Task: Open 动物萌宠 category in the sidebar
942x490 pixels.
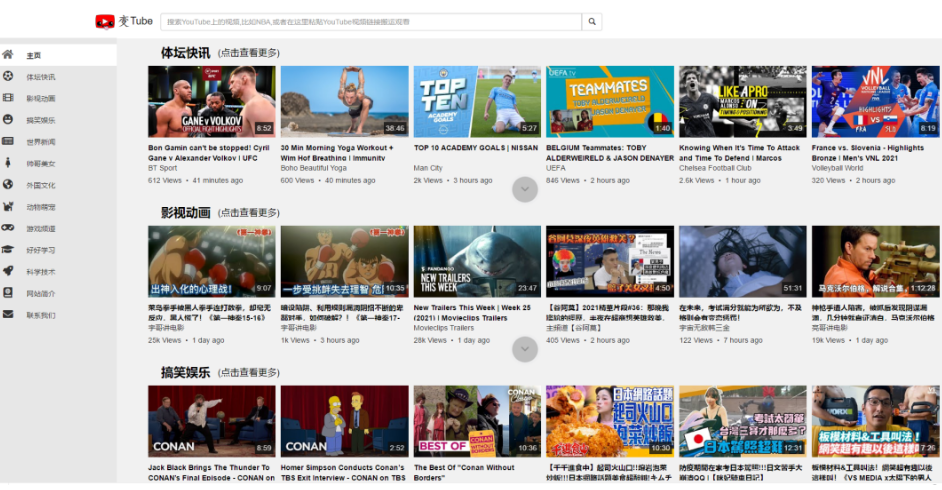Action: click(x=41, y=207)
